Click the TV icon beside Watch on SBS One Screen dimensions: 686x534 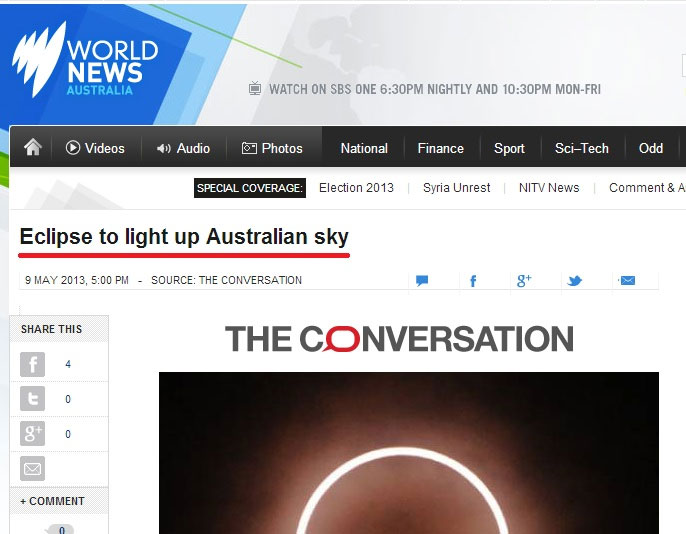pyautogui.click(x=255, y=88)
